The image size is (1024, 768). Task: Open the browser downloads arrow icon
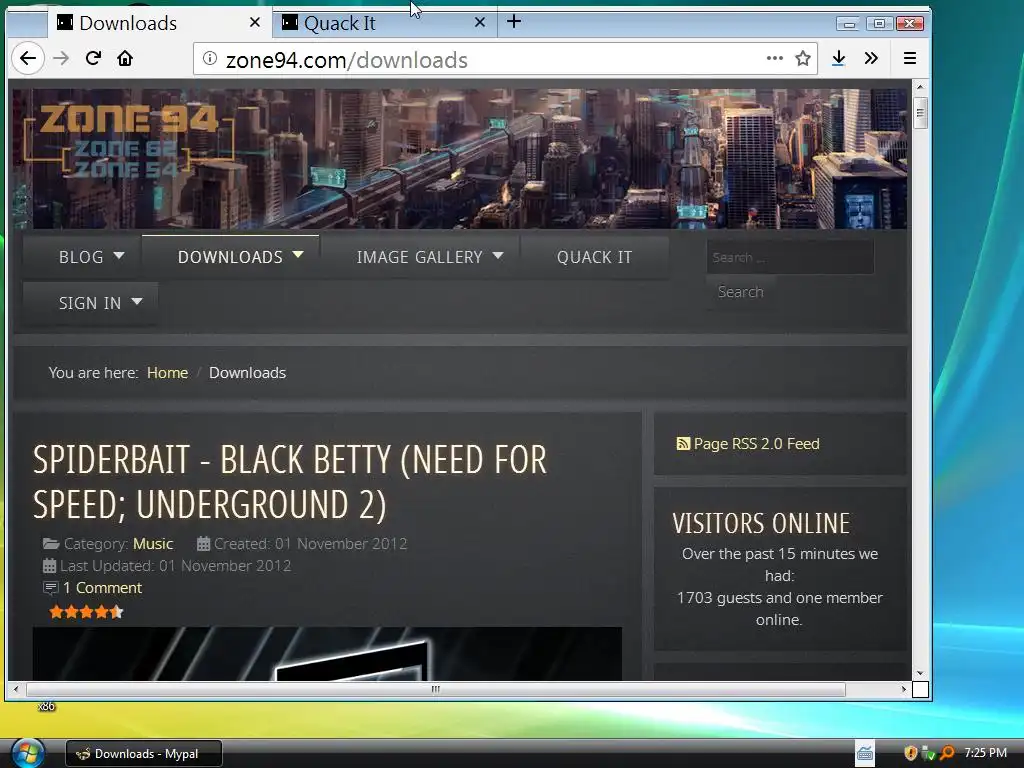(x=839, y=59)
